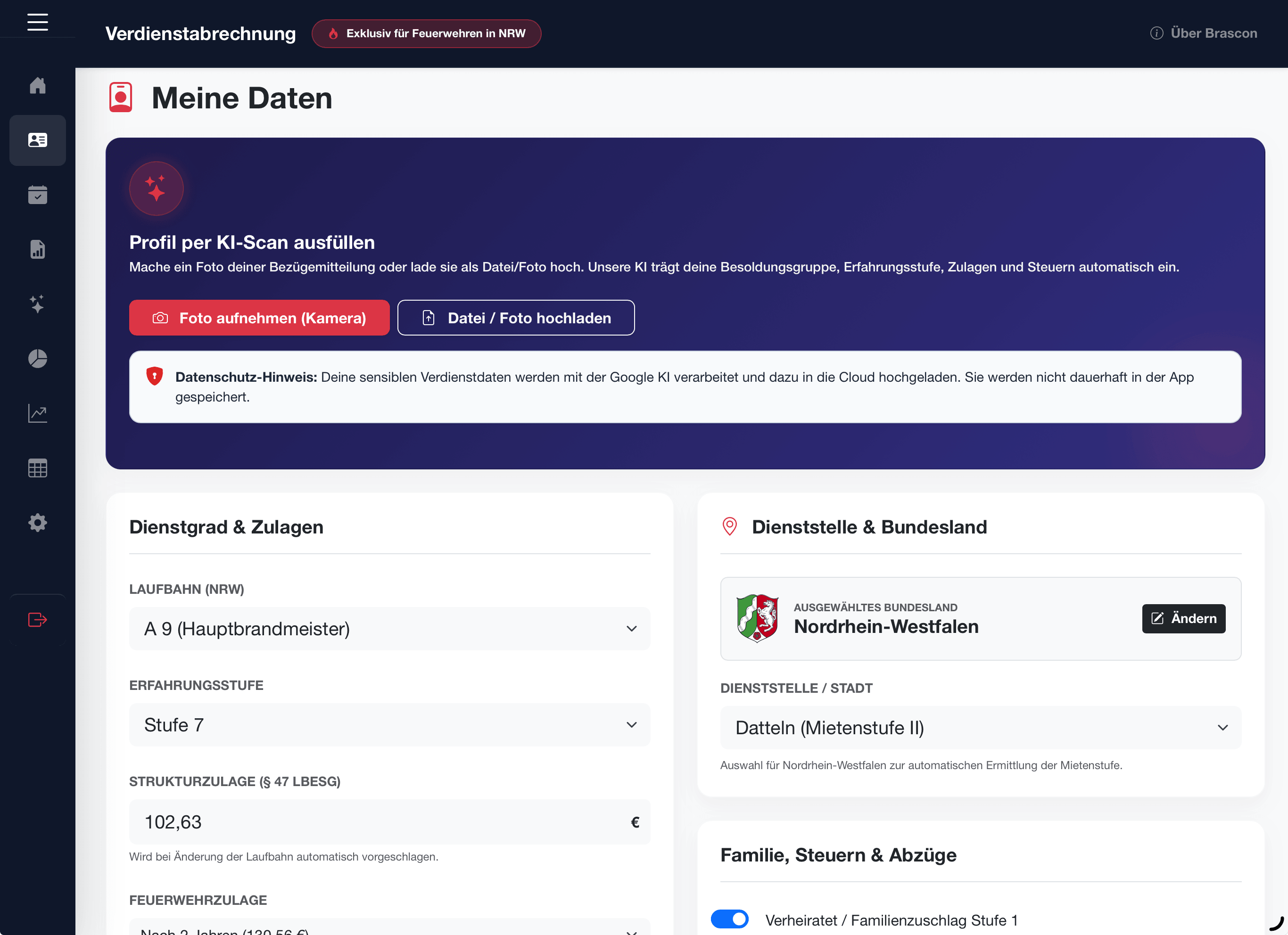Viewport: 1288px width, 935px height.
Task: Click the location pin icon at Dienststelle
Action: pos(730,526)
